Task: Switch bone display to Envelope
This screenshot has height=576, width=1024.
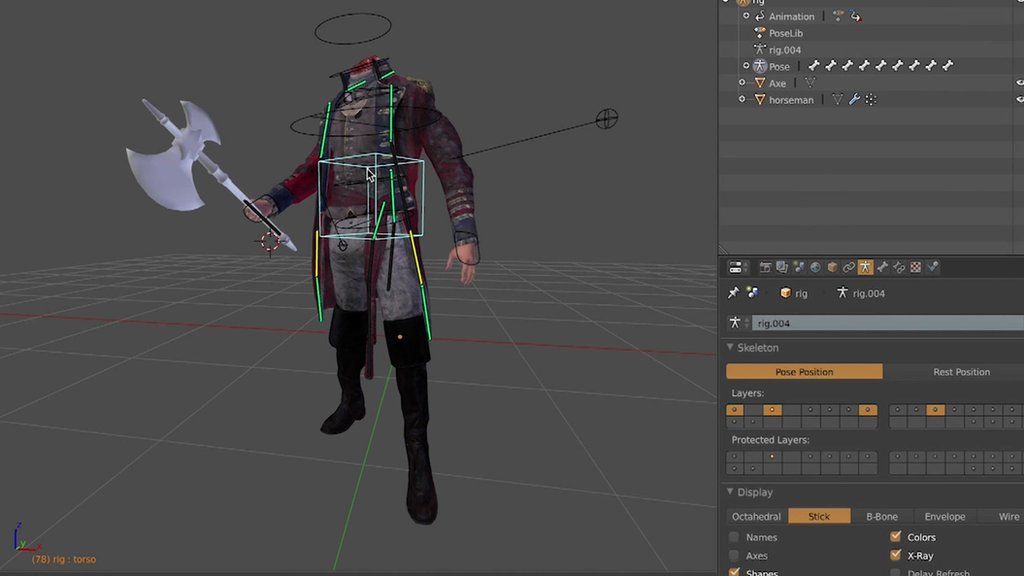Action: tap(944, 517)
